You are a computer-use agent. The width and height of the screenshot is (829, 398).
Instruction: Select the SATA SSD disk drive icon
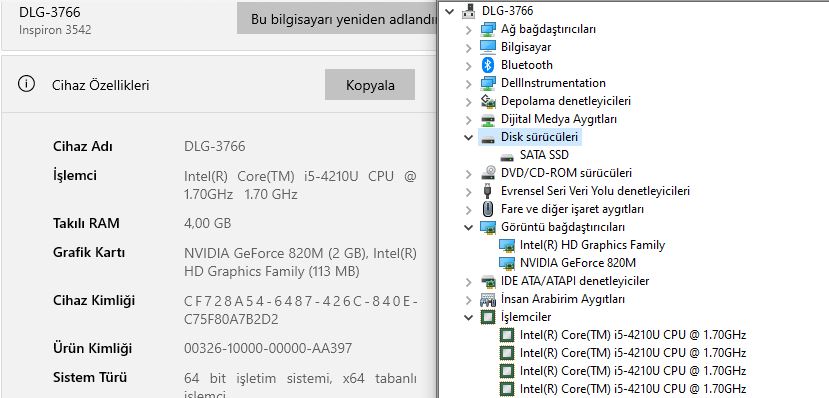[506, 155]
